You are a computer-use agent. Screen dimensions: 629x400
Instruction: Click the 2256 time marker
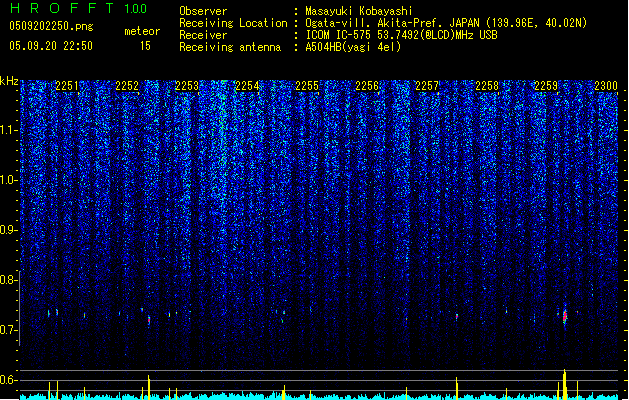[x=367, y=86]
